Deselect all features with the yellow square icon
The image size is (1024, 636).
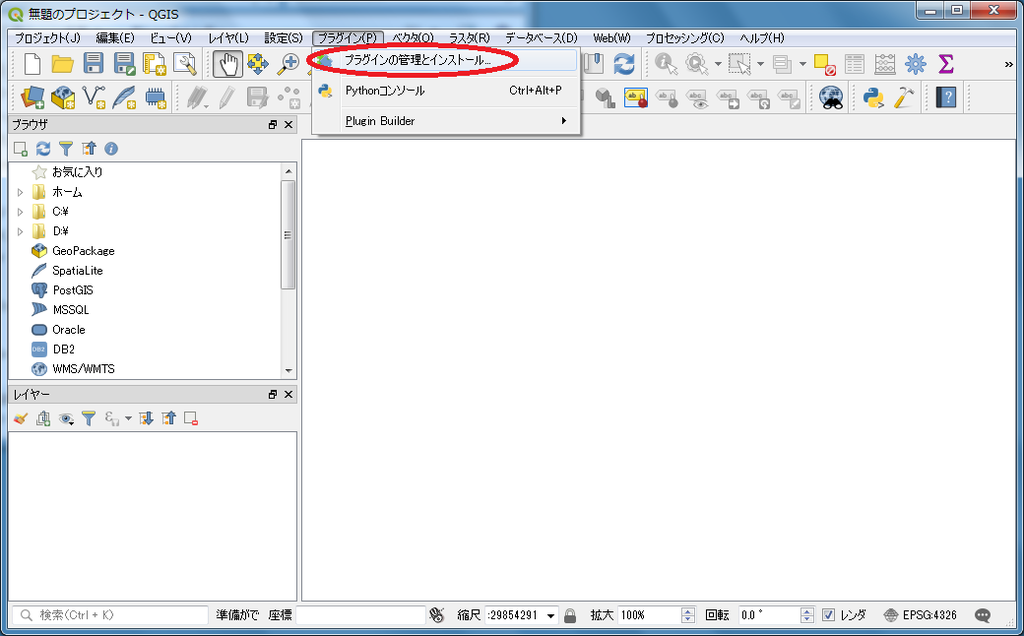824,64
